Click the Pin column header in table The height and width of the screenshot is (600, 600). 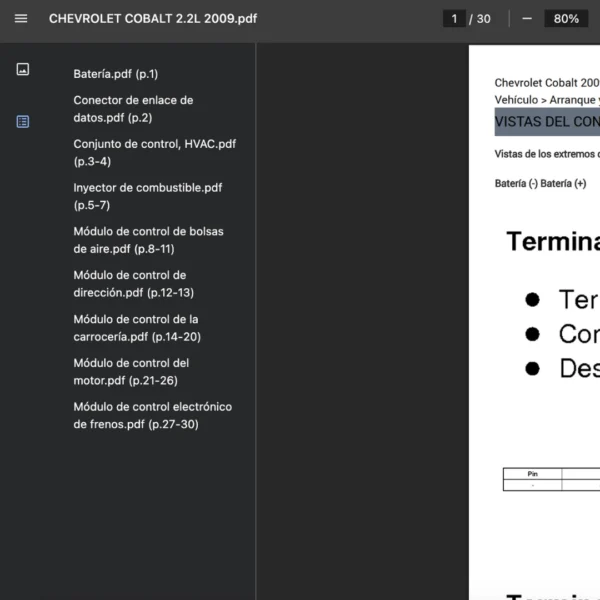532,474
